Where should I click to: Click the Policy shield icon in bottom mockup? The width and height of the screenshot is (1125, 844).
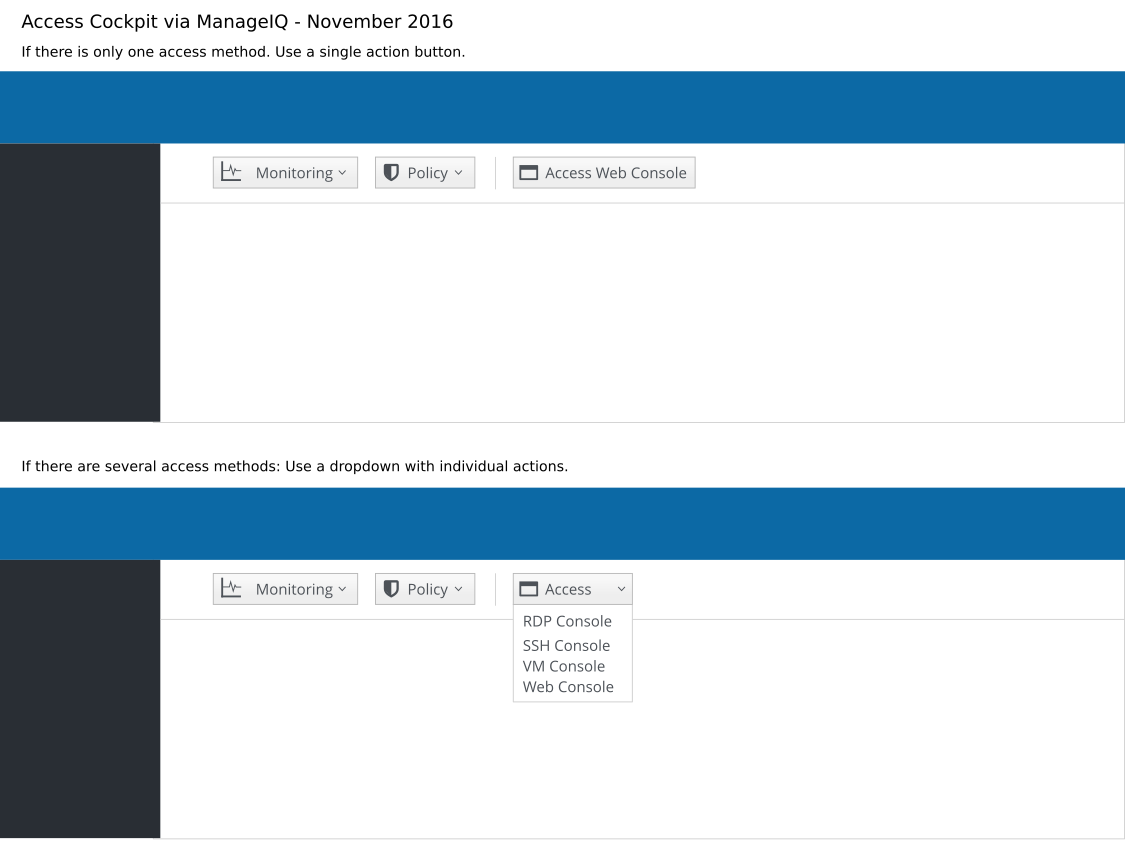pyautogui.click(x=391, y=589)
